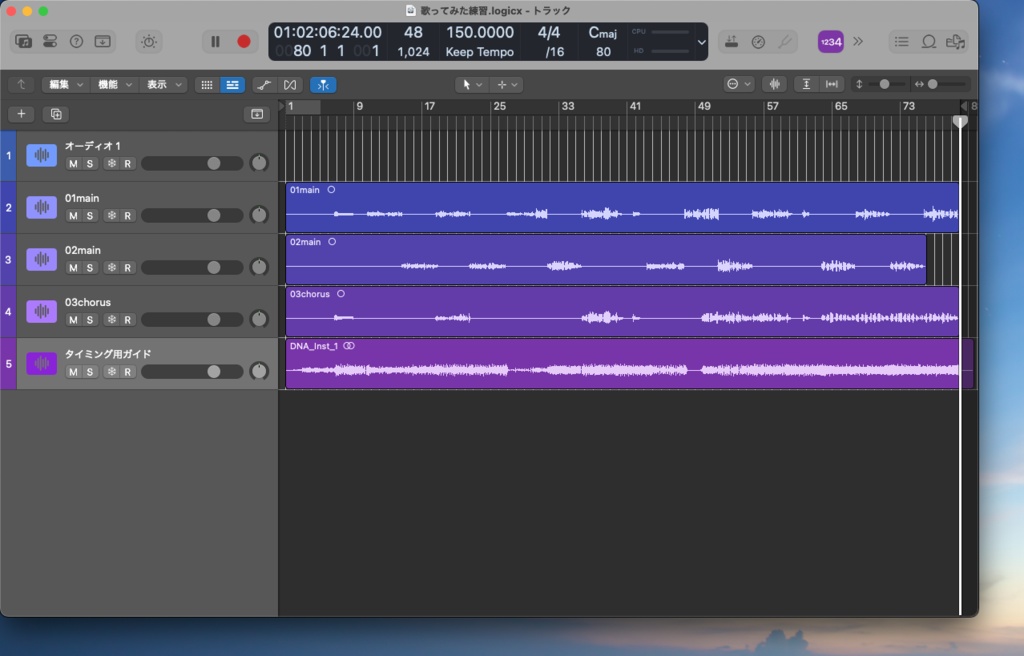Select the DNA_Inst_1 audio region
Screen dimensions: 1024x656
(630, 363)
